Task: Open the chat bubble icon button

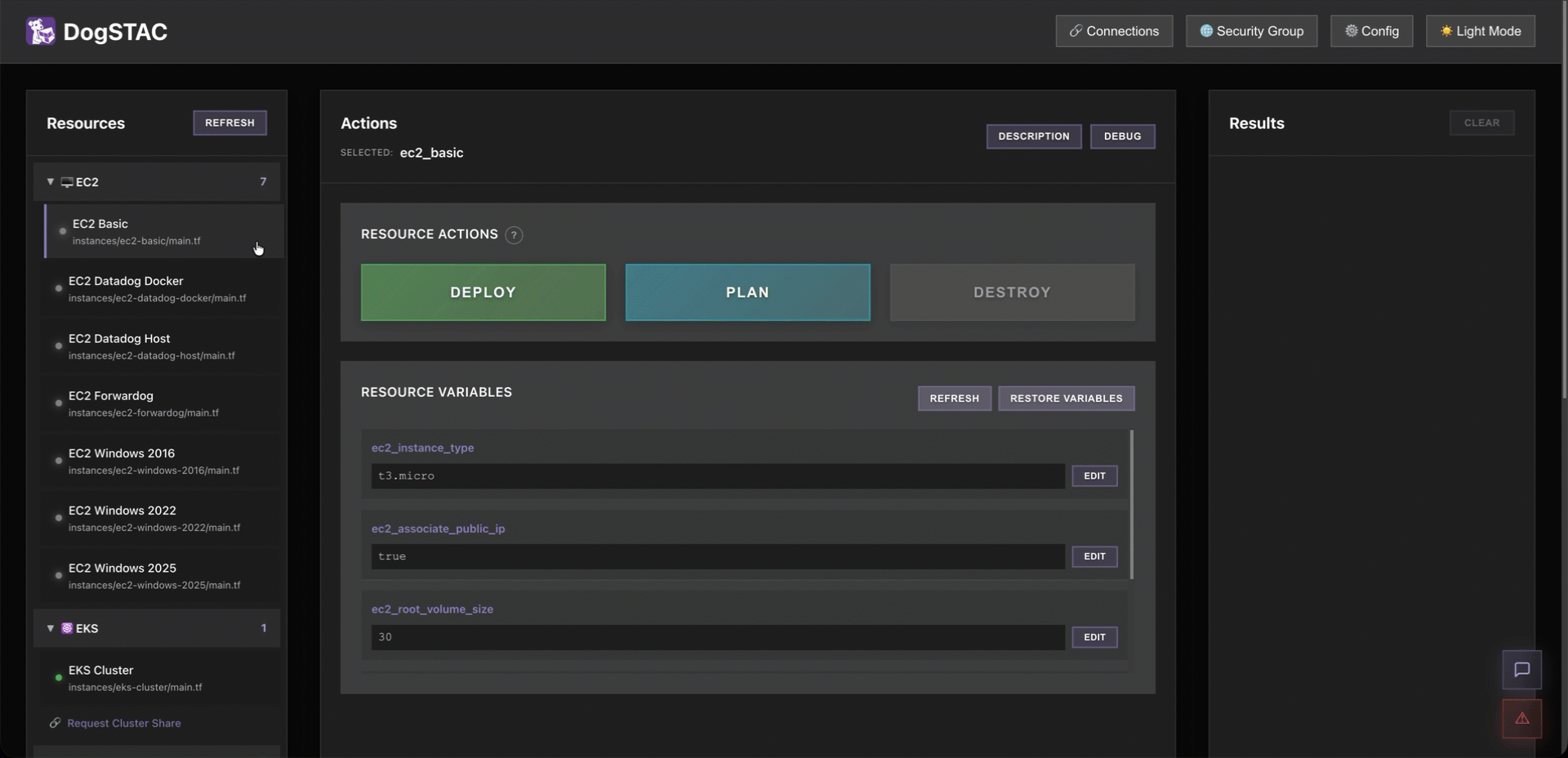Action: click(x=1522, y=670)
